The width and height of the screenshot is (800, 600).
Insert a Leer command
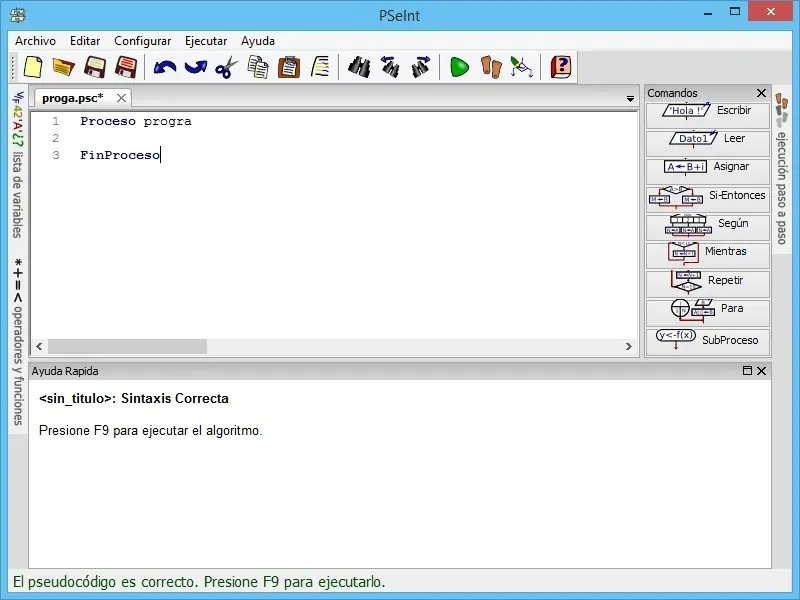point(708,143)
